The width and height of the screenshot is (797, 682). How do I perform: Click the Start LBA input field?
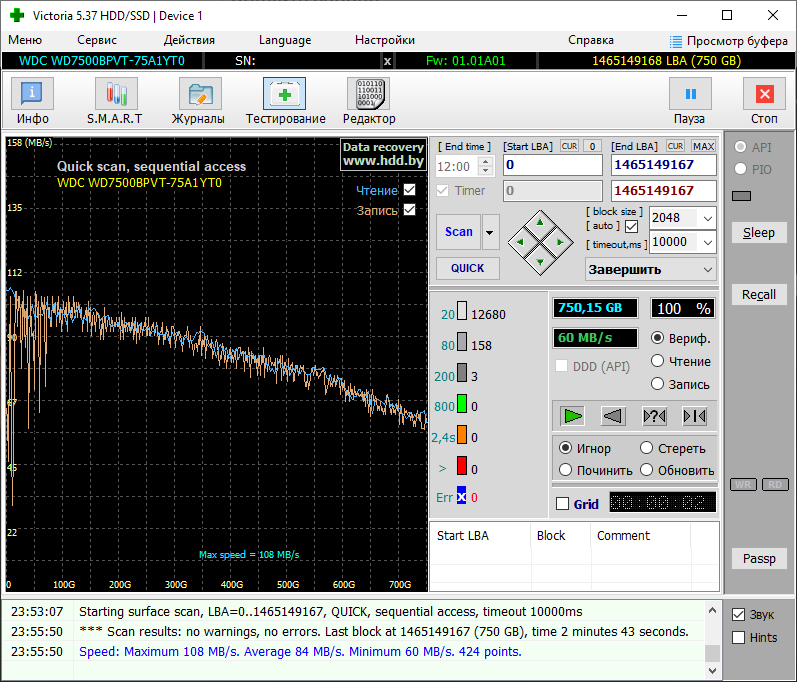point(552,165)
